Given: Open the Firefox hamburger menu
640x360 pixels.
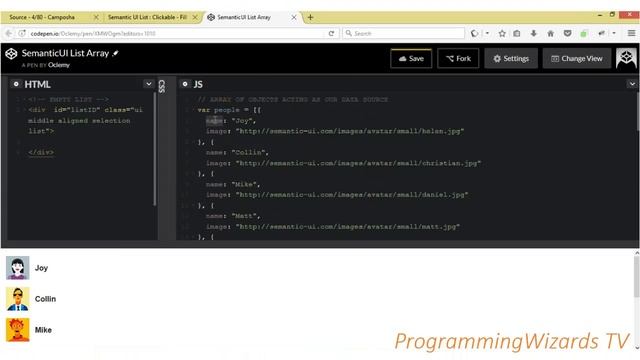Looking at the screenshot, I should pyautogui.click(x=631, y=33).
